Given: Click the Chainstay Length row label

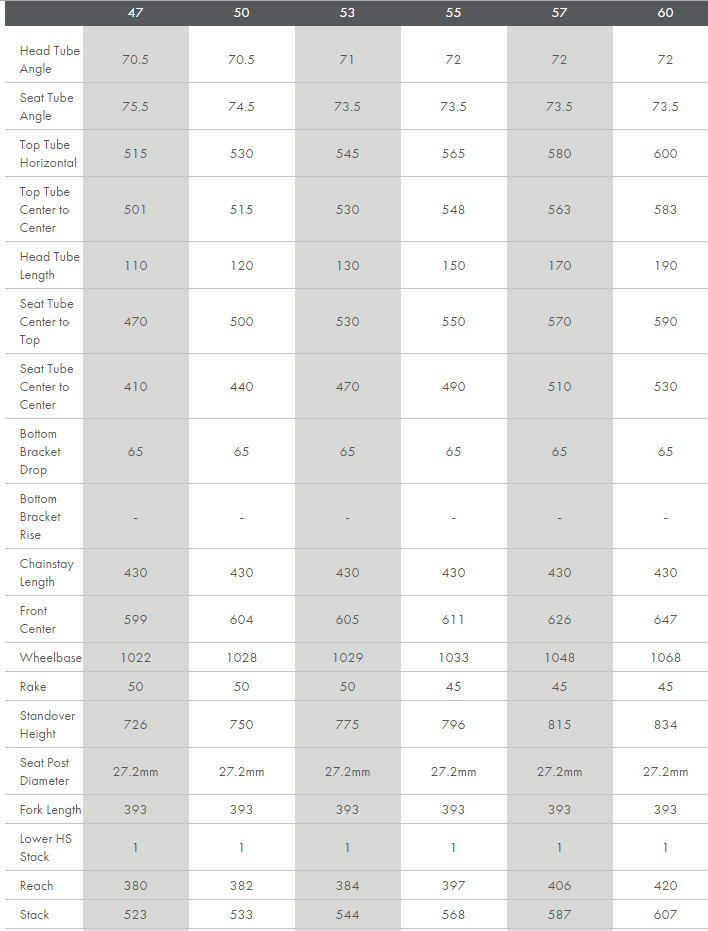Looking at the screenshot, I should coord(46,573).
